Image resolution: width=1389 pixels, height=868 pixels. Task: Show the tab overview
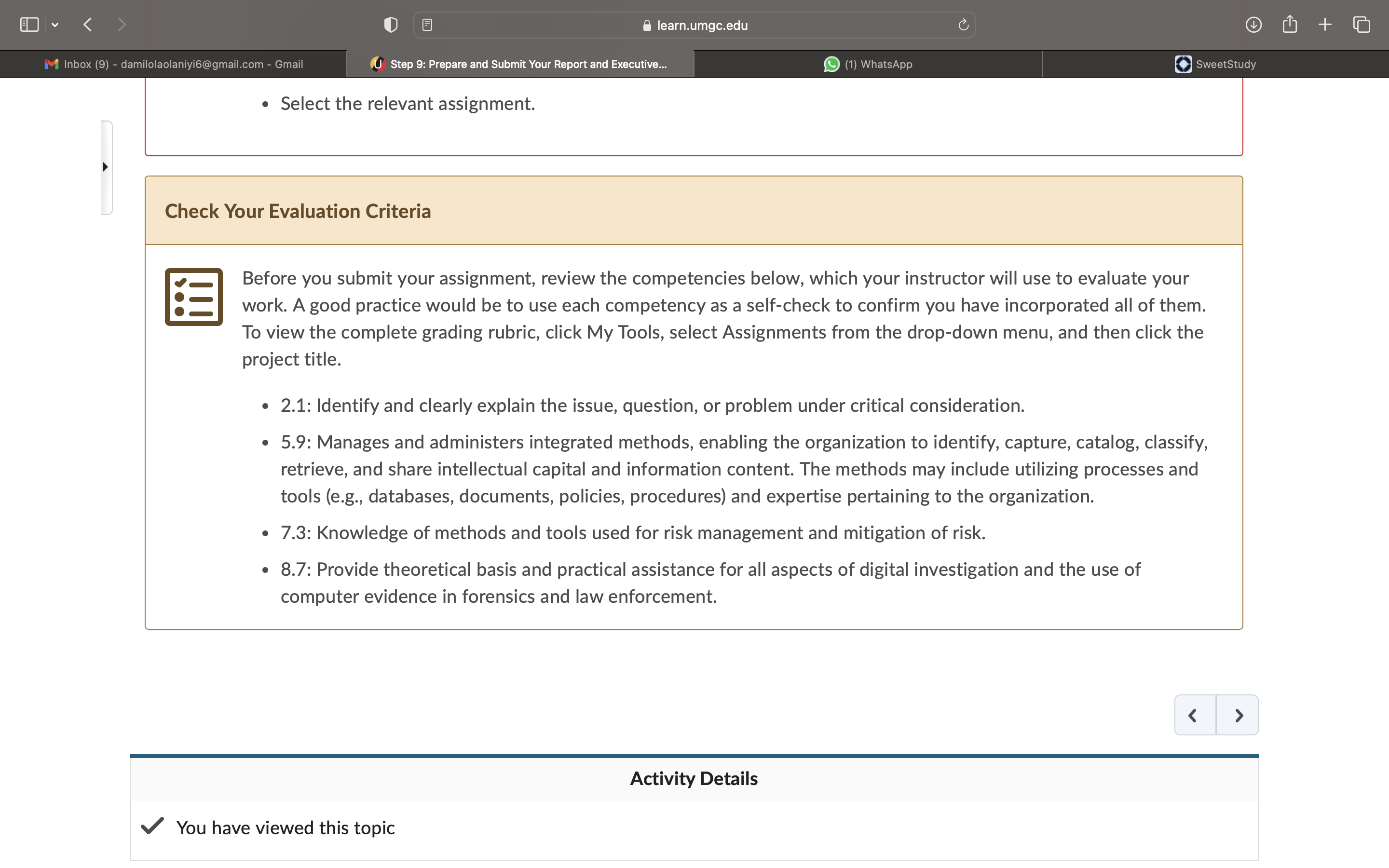pos(1362,25)
